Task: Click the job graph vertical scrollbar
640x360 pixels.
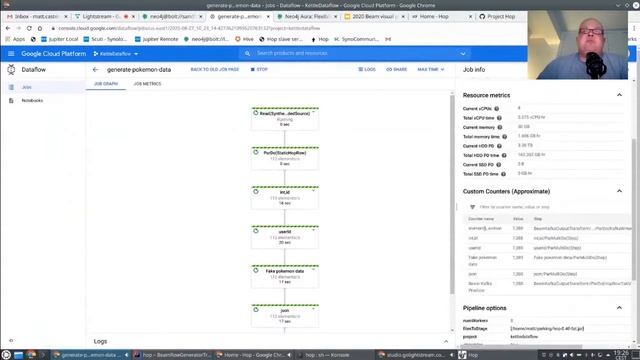Action: click(x=452, y=194)
